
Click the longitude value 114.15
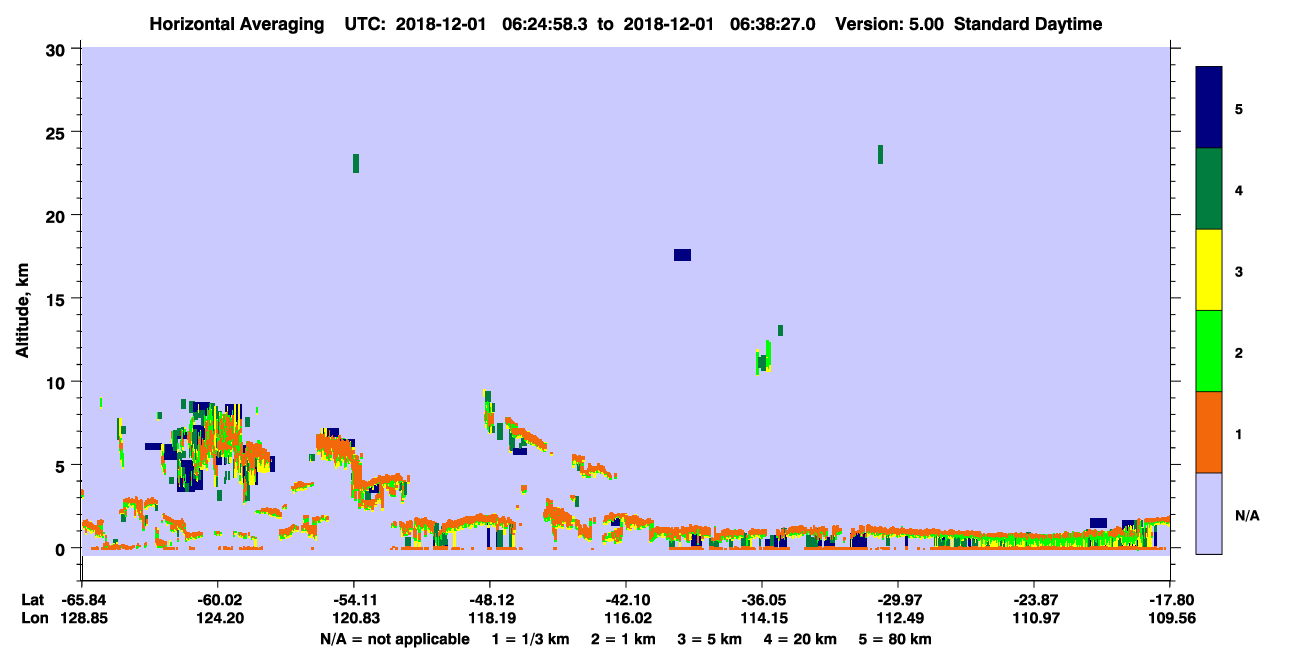click(x=762, y=618)
